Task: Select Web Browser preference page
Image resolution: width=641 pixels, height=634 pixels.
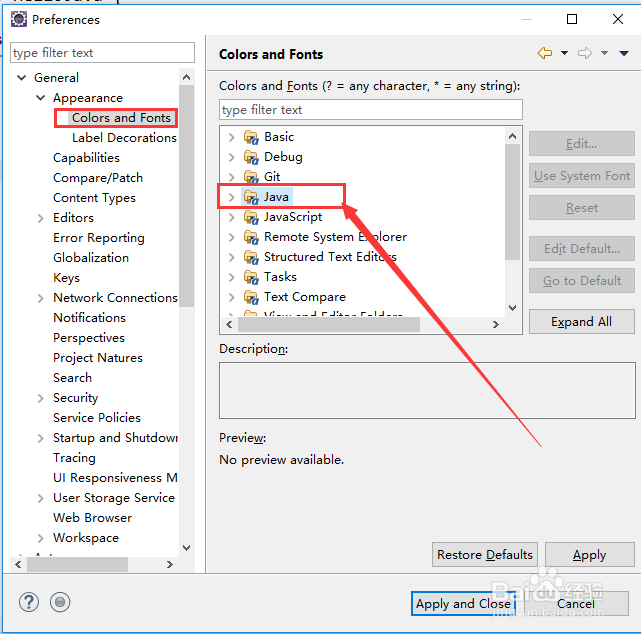Action: (92, 518)
